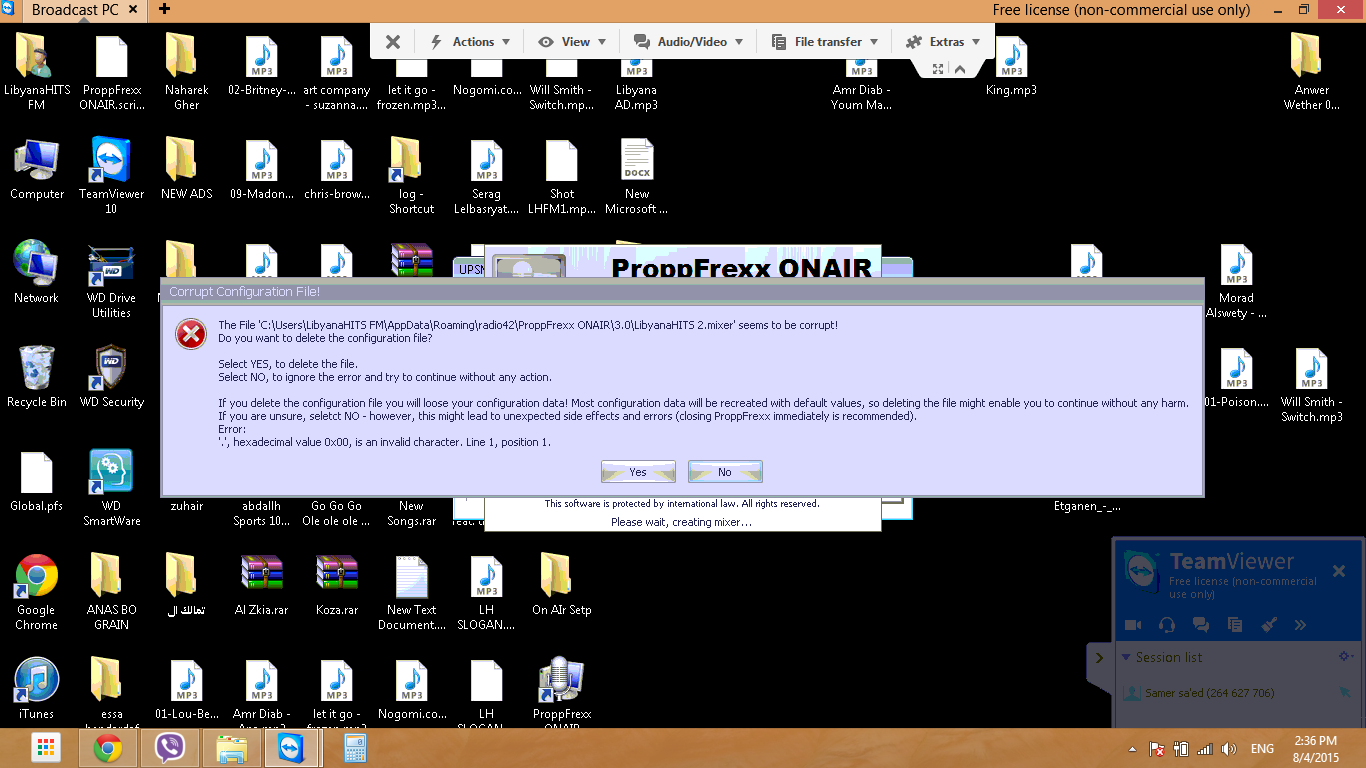This screenshot has width=1366, height=768.
Task: Open the View dropdown in TeamViewer toolbar
Action: pos(572,42)
